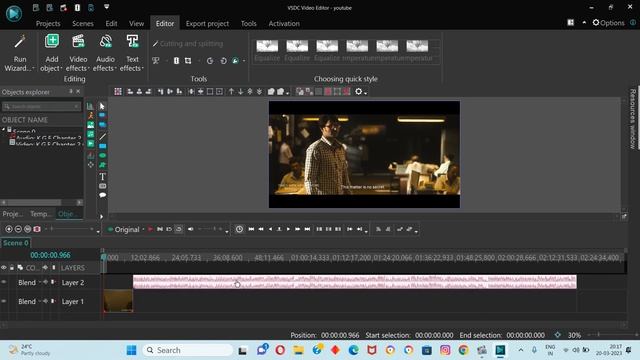This screenshot has width=640, height=360.
Task: Click the clock icon in the playback toolbar
Action: point(239,229)
